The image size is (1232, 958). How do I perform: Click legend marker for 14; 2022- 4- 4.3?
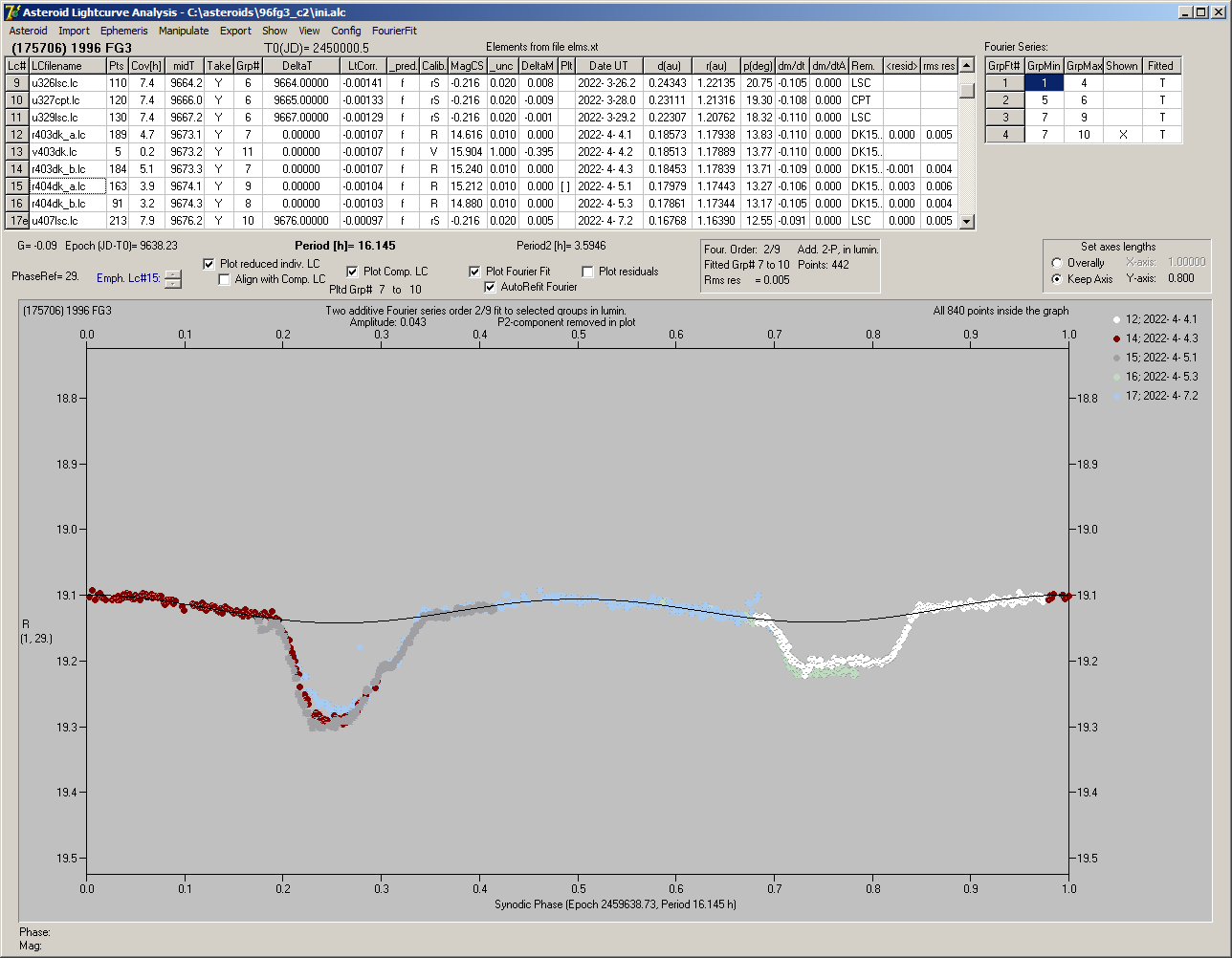coord(1118,338)
